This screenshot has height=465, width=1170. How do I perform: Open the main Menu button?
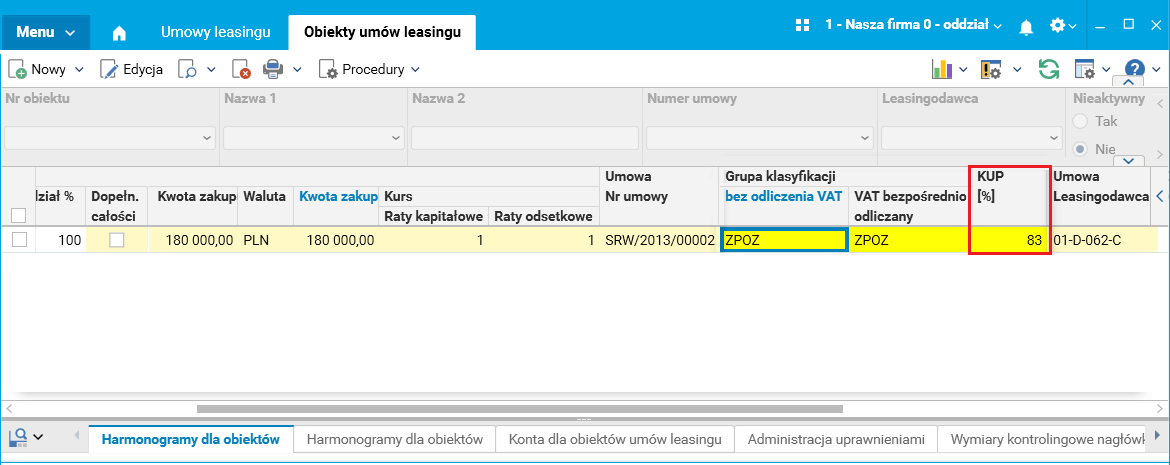[x=45, y=33]
